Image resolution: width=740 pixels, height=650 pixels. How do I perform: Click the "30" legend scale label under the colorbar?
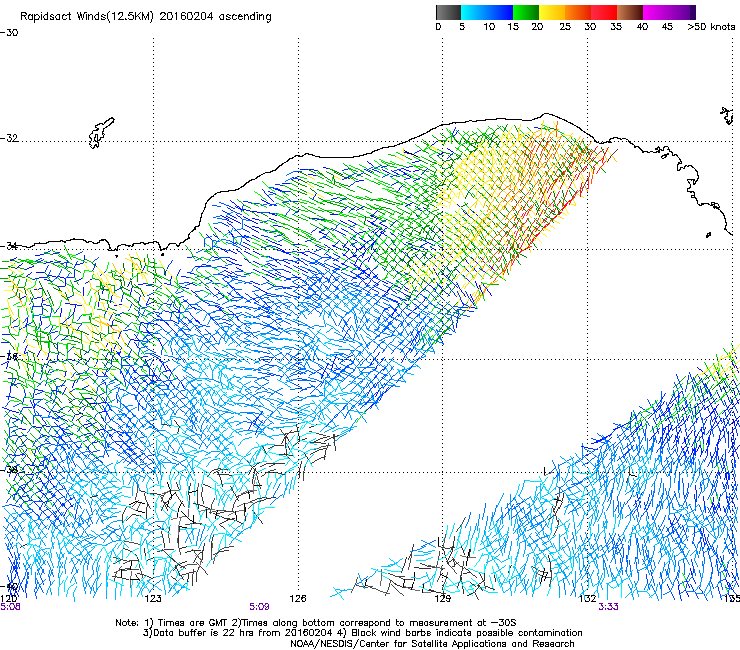tap(590, 27)
